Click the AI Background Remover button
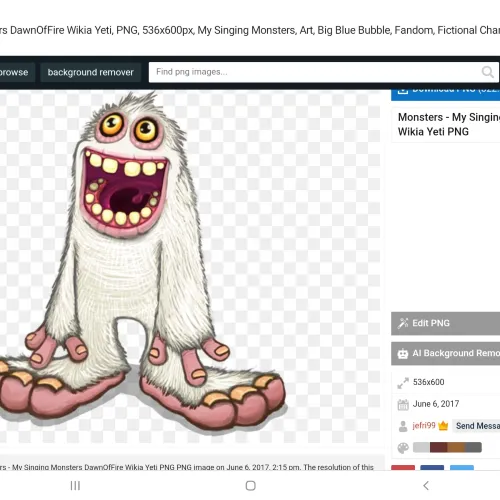 click(445, 353)
